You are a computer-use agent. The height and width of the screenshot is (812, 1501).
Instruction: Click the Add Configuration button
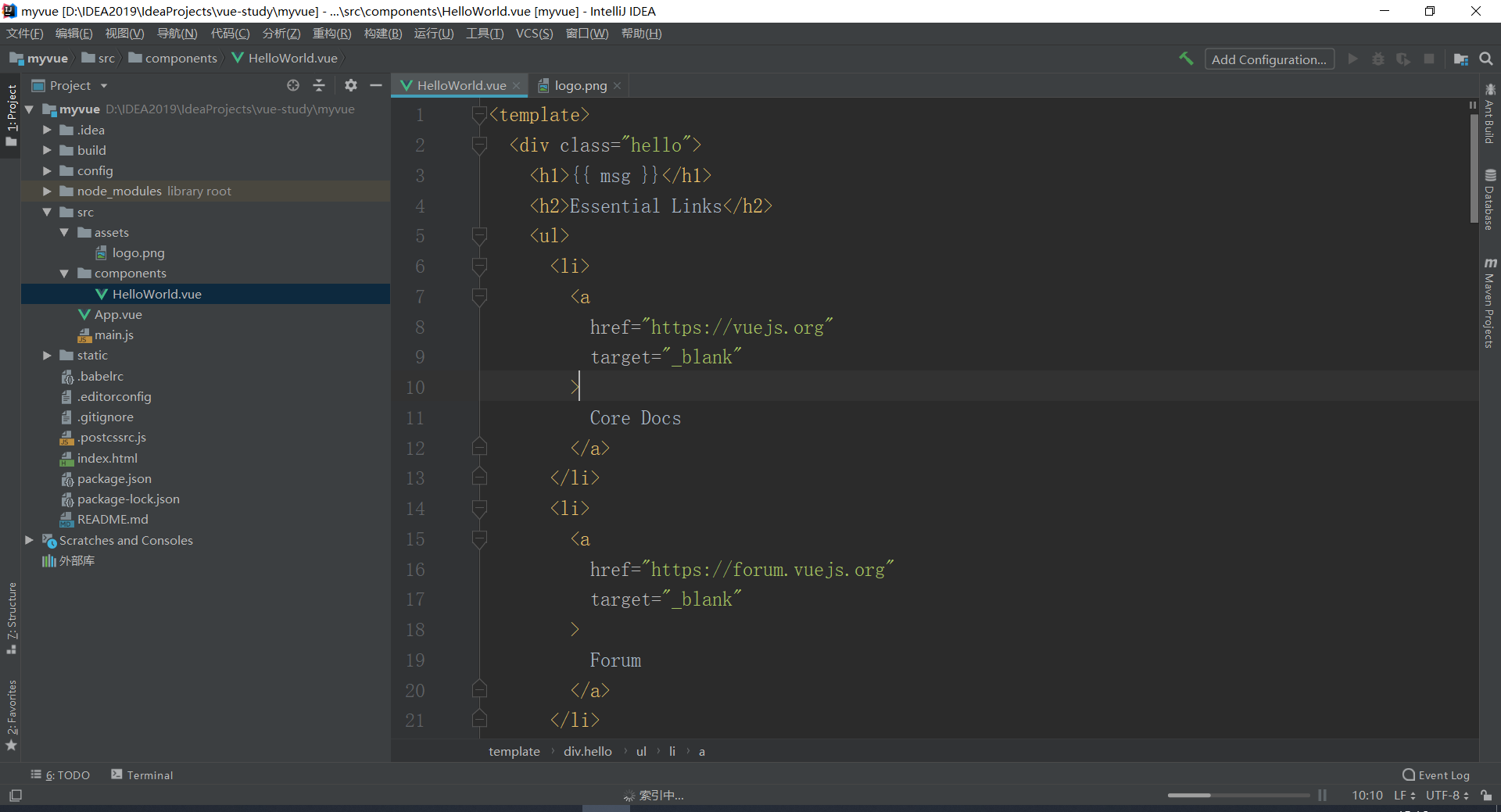[x=1269, y=59]
